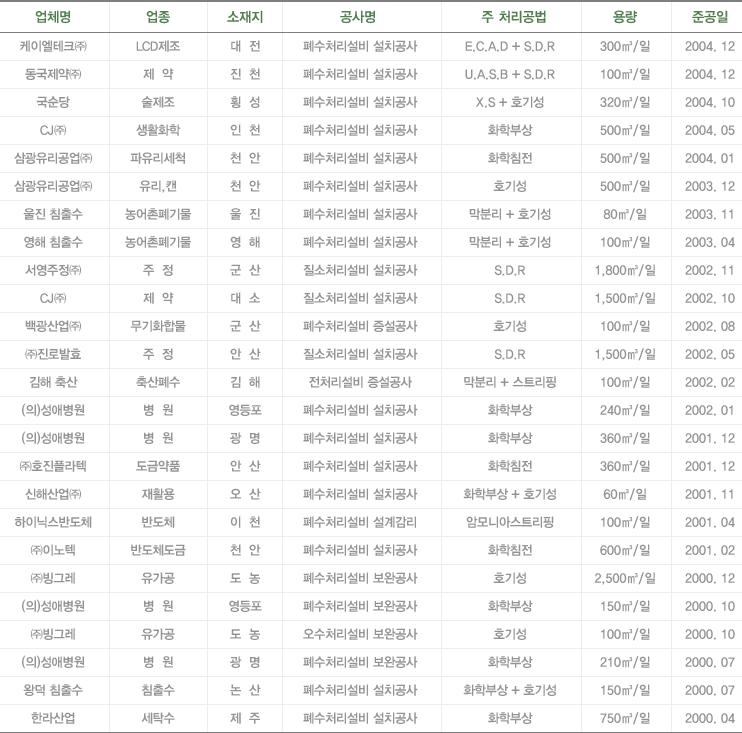Click the 210㎥/일 capacity cell
This screenshot has height=733, width=742.
(625, 661)
